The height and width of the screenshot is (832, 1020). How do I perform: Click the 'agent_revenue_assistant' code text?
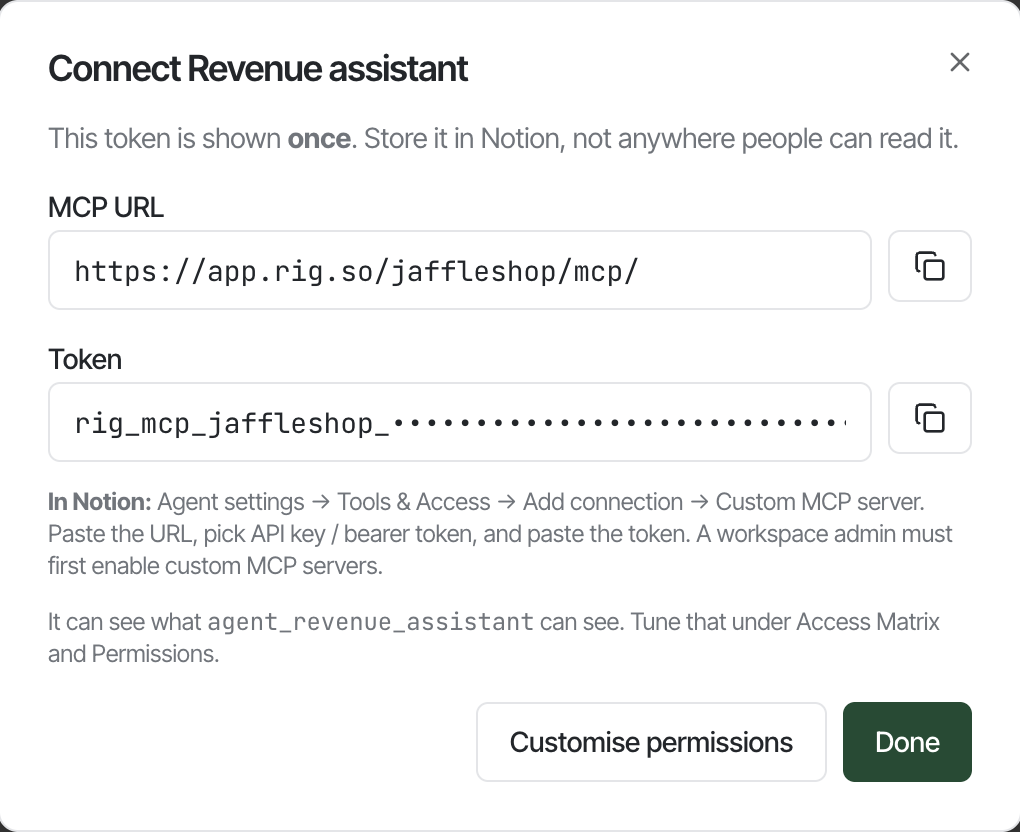(370, 622)
